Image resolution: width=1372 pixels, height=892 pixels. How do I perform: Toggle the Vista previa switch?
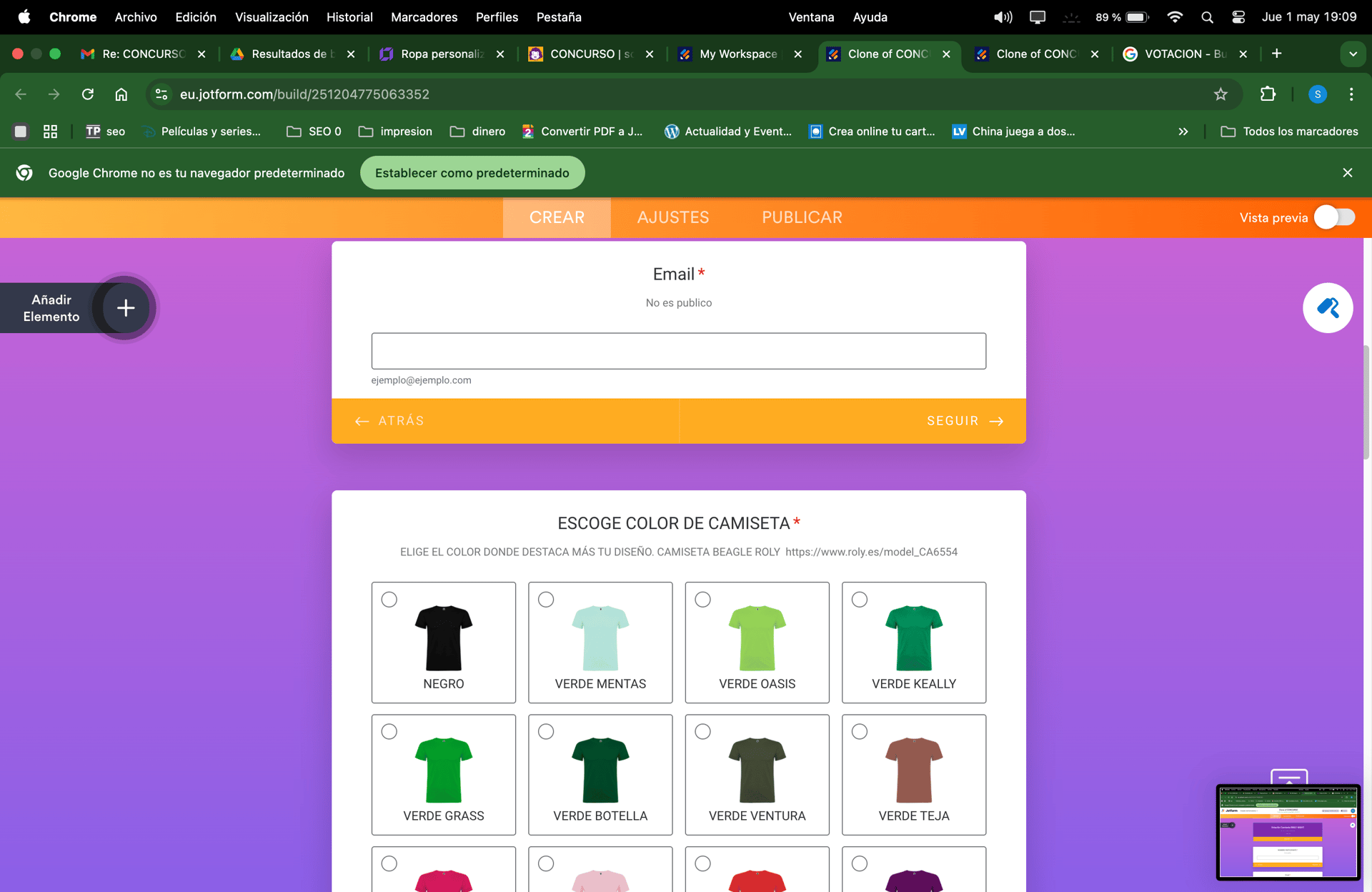pos(1335,217)
